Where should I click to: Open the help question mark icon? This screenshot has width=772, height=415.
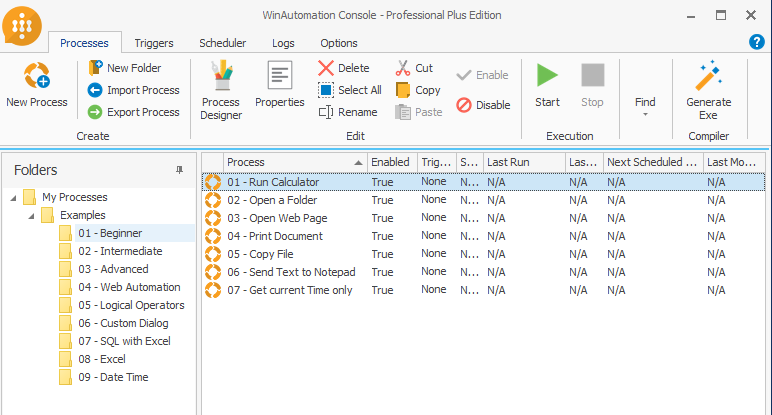(757, 42)
